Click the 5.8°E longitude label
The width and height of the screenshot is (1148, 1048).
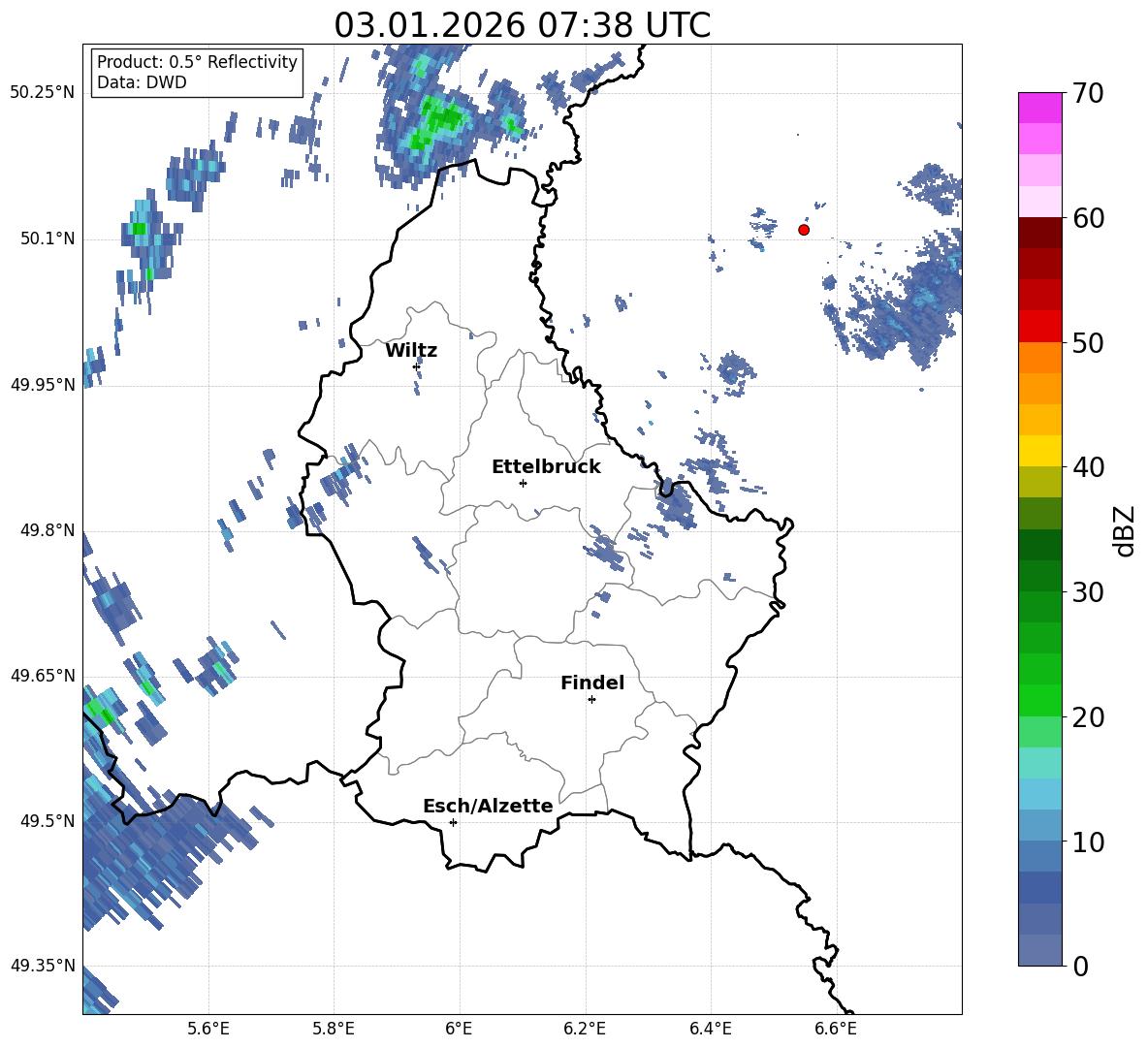click(334, 1029)
